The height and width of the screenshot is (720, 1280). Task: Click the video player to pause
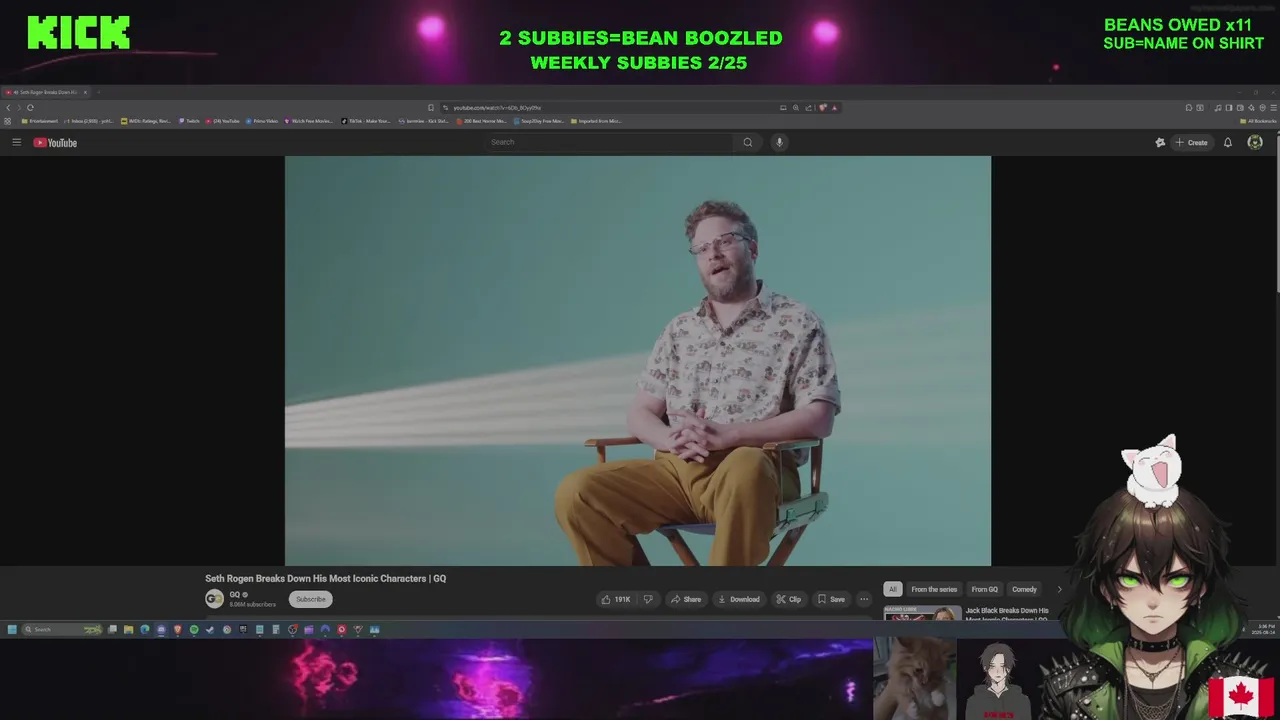click(638, 360)
